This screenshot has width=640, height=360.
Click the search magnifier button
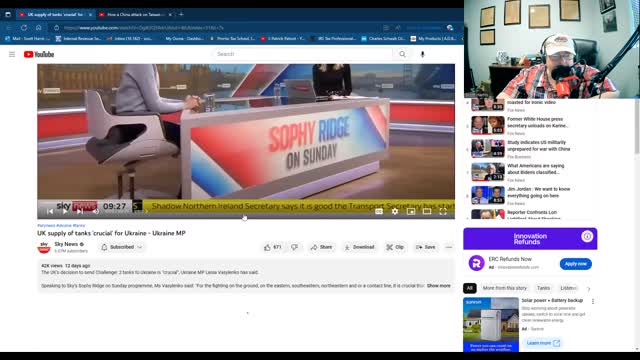(402, 54)
